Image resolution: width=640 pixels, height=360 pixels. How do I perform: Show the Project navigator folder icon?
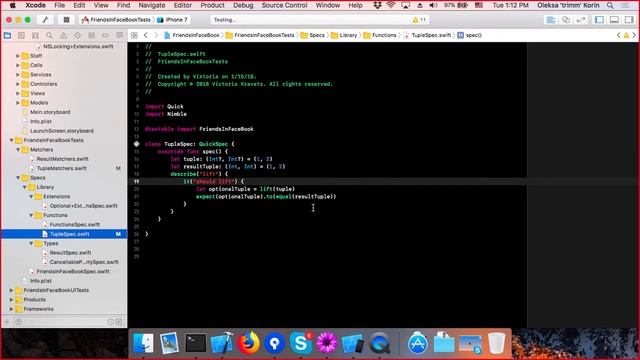[x=7, y=36]
